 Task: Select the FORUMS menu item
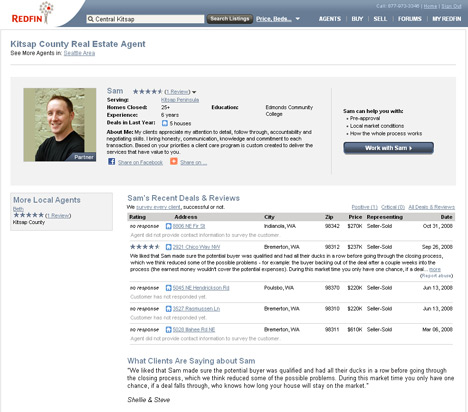pos(410,19)
